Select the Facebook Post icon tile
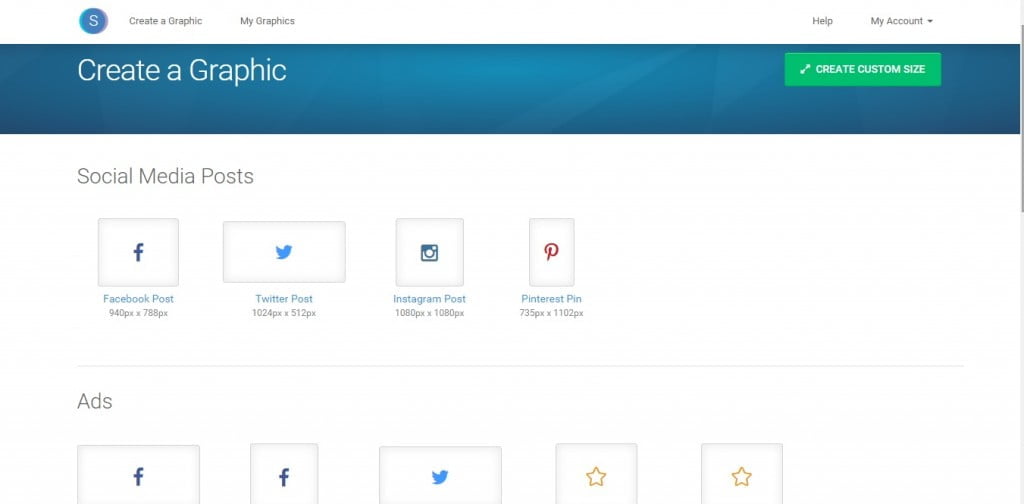This screenshot has height=504, width=1024. (138, 252)
